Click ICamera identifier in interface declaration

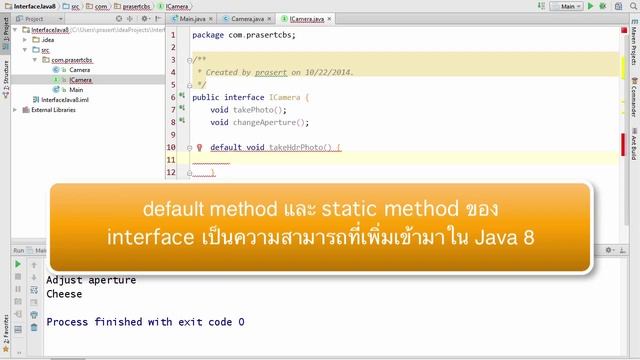(x=284, y=97)
